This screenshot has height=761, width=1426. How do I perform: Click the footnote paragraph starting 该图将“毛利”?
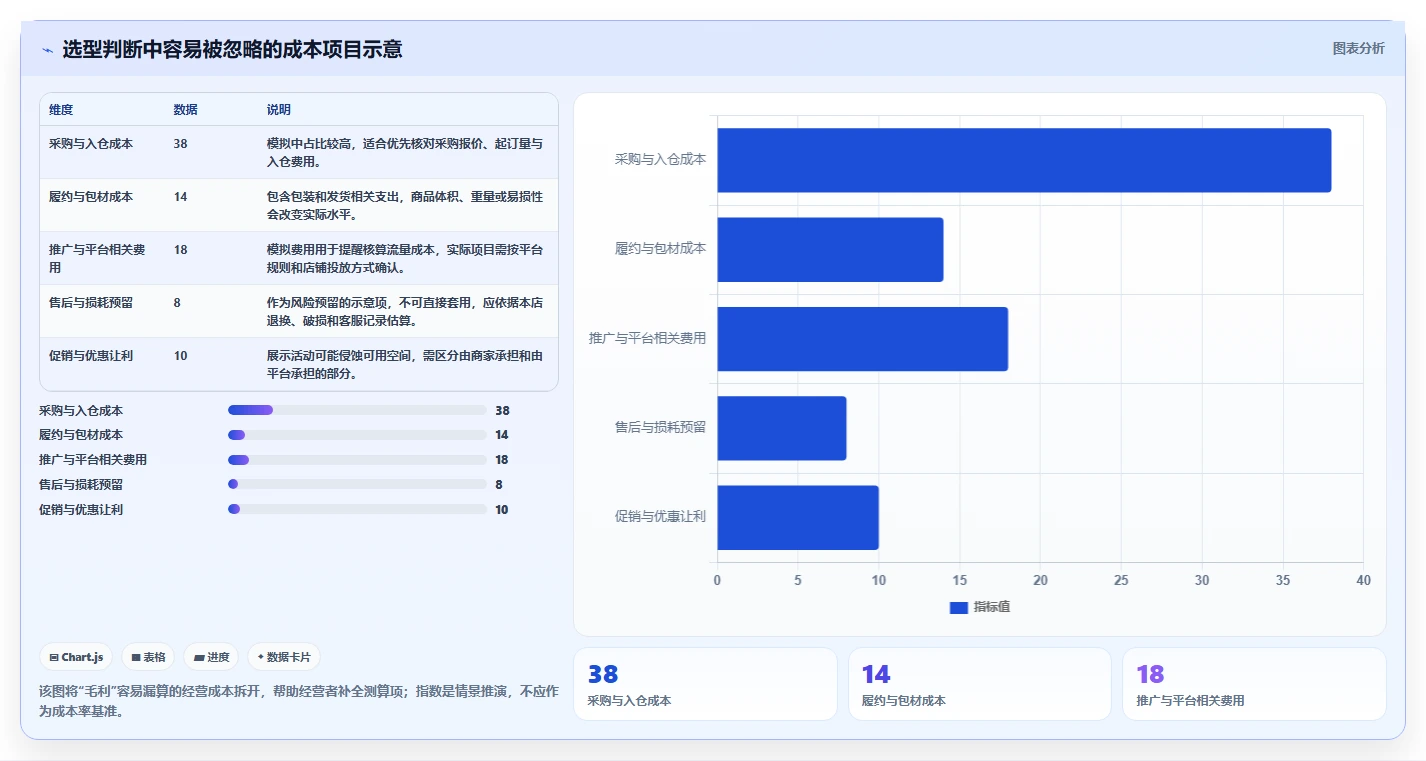(298, 701)
